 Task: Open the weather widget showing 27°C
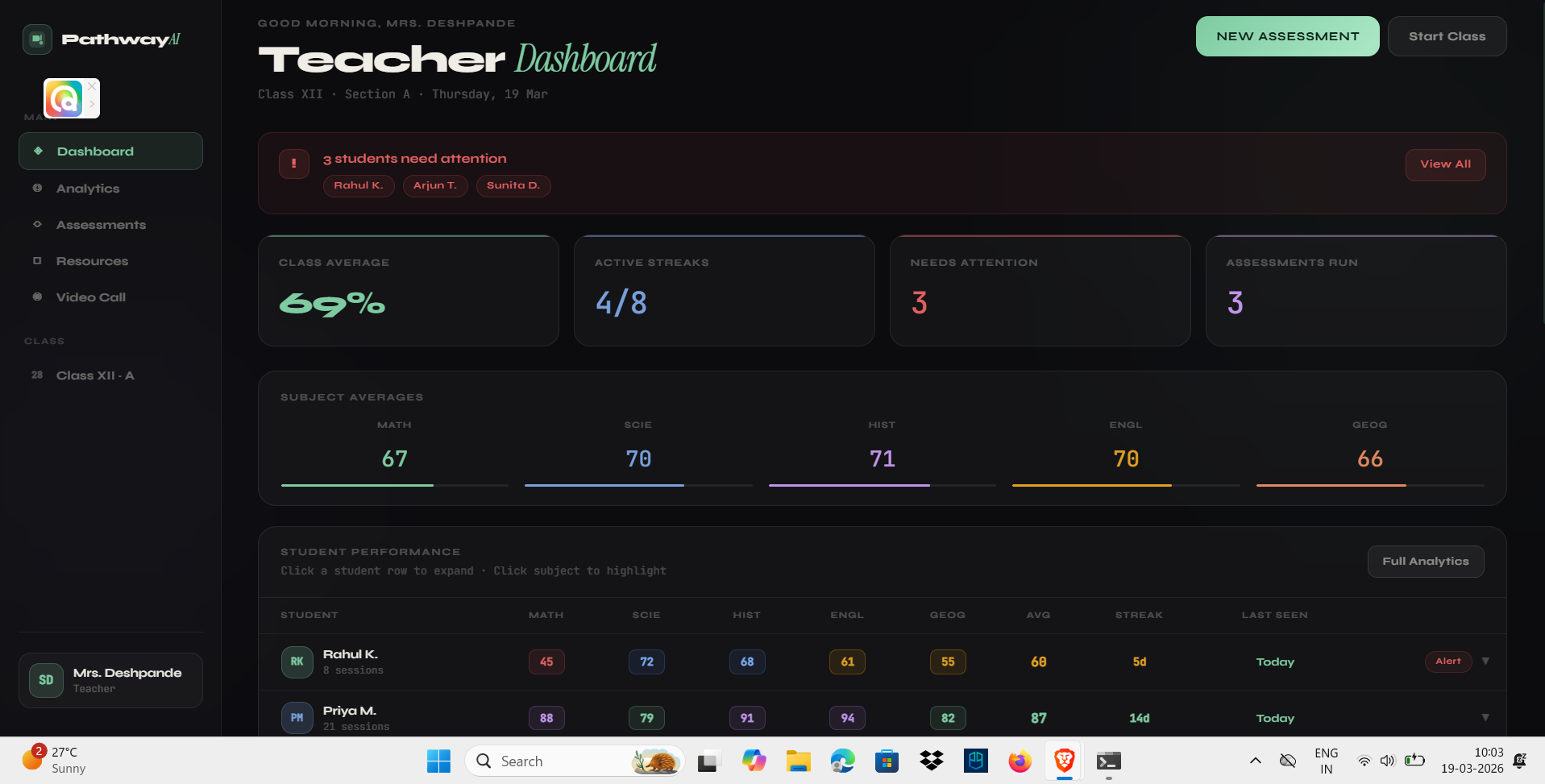click(55, 760)
